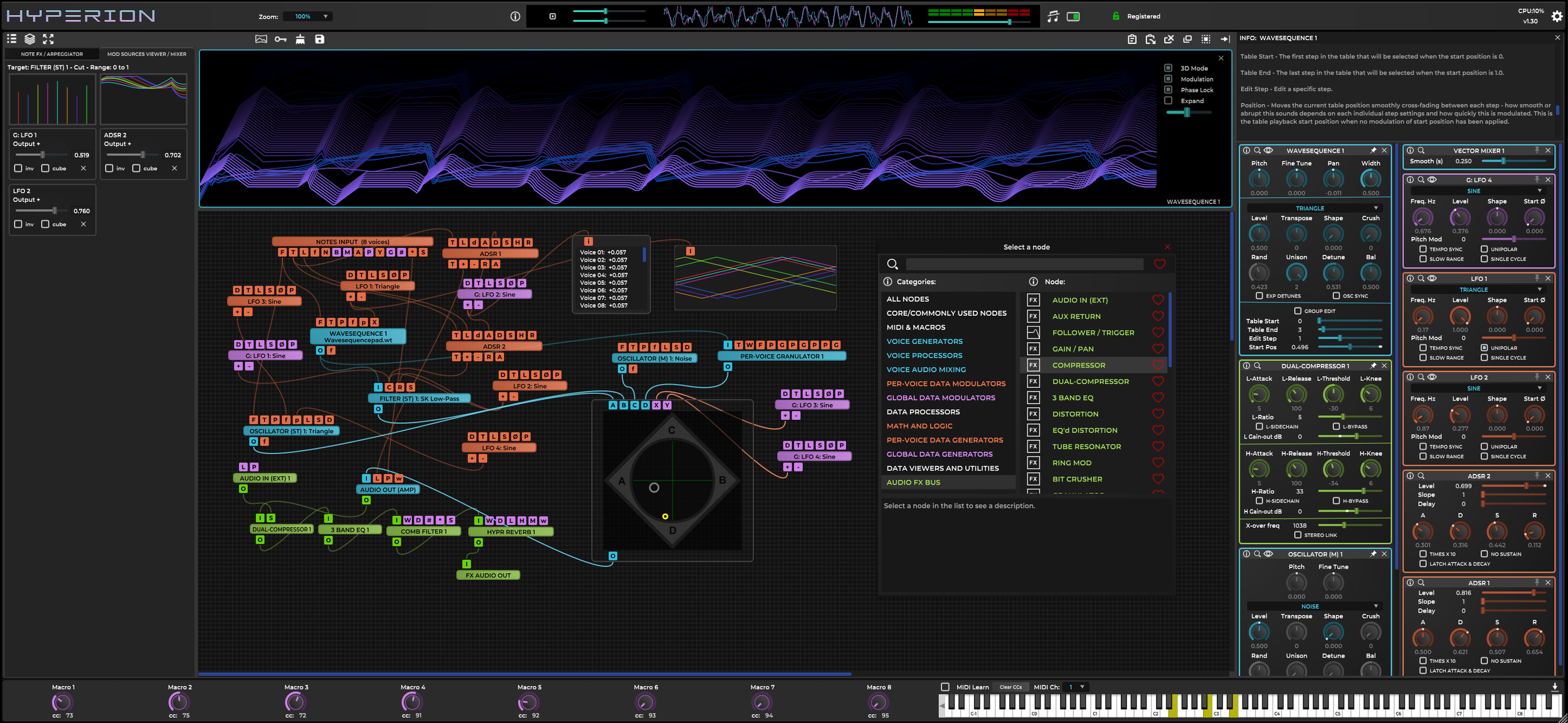1568x723 pixels.
Task: Click the info circle icon beside the Zoom control
Action: [x=515, y=16]
